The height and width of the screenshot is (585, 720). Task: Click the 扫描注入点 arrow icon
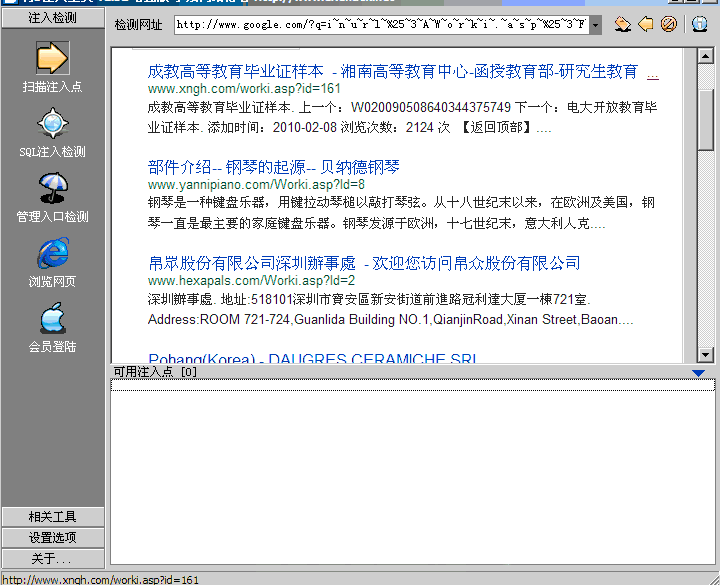[x=52, y=58]
